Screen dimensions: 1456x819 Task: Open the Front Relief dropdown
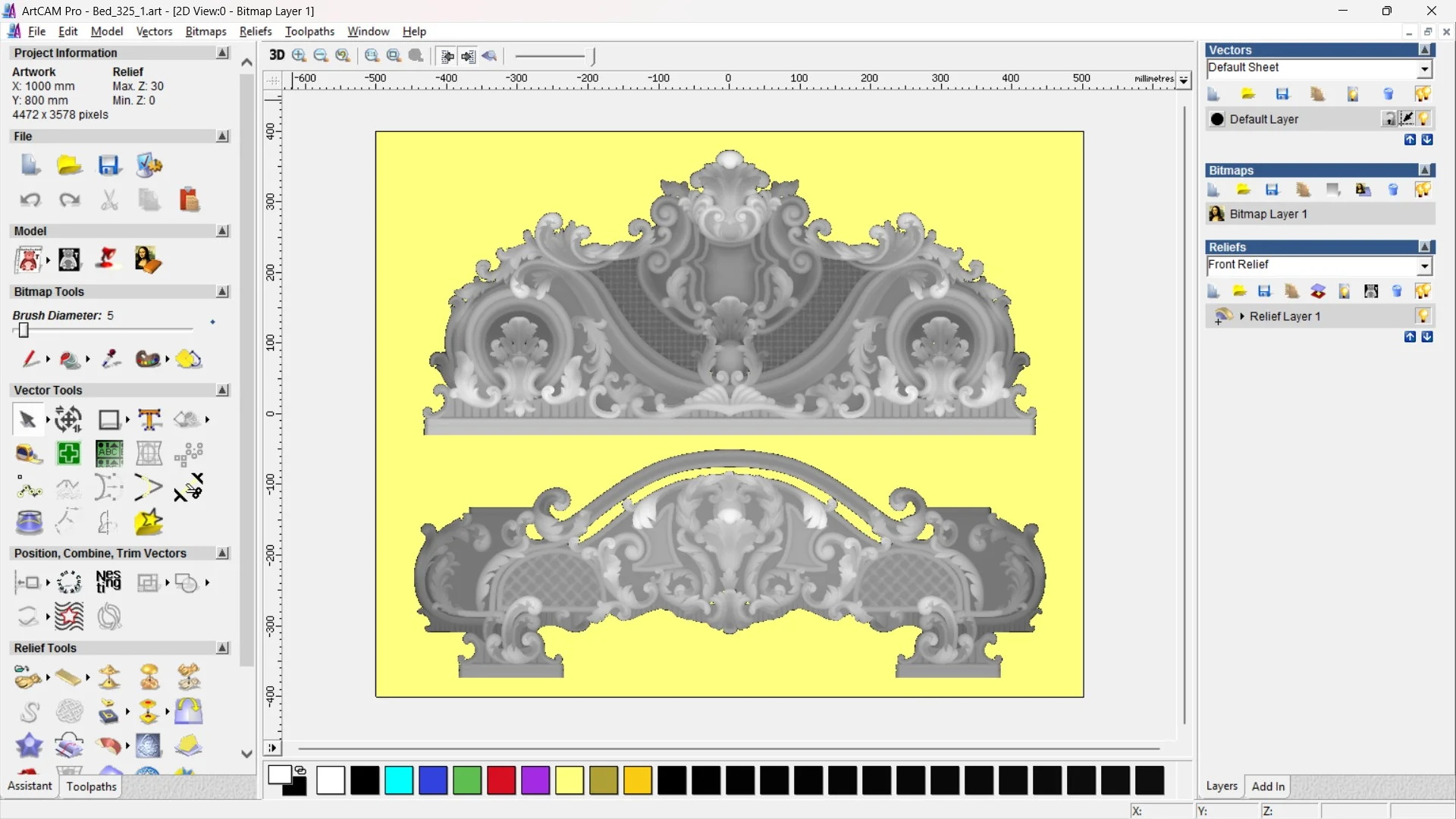point(1425,265)
